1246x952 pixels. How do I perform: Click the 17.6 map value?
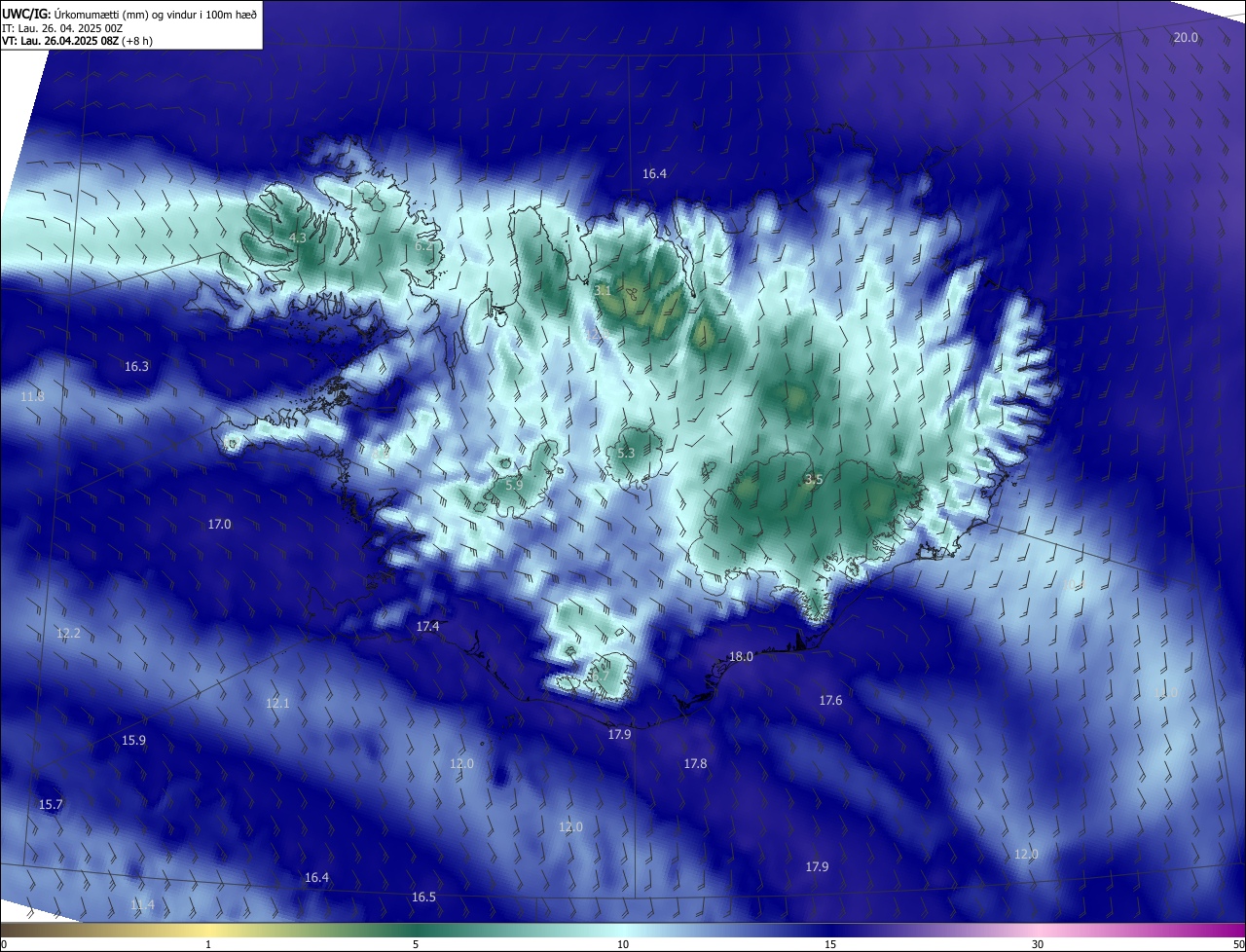click(830, 701)
